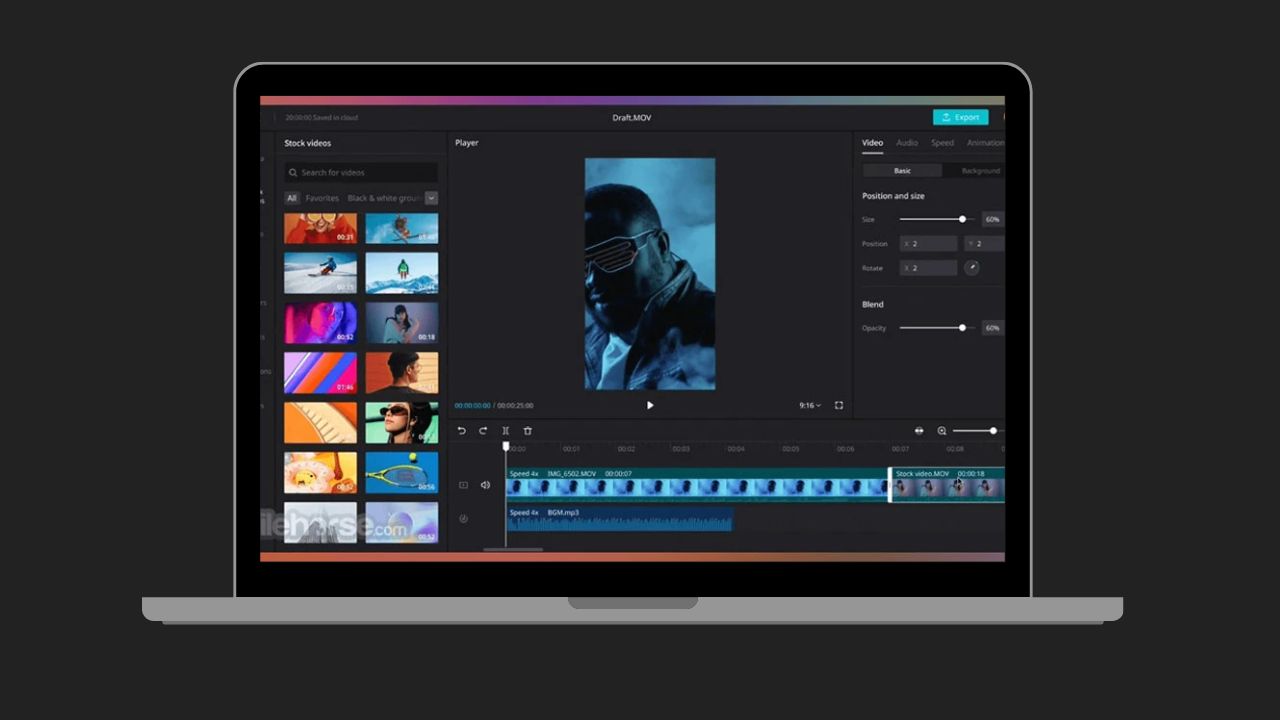Select the colorful diagonal stripes thumbnail
Viewport: 1280px width, 720px height.
[x=320, y=372]
